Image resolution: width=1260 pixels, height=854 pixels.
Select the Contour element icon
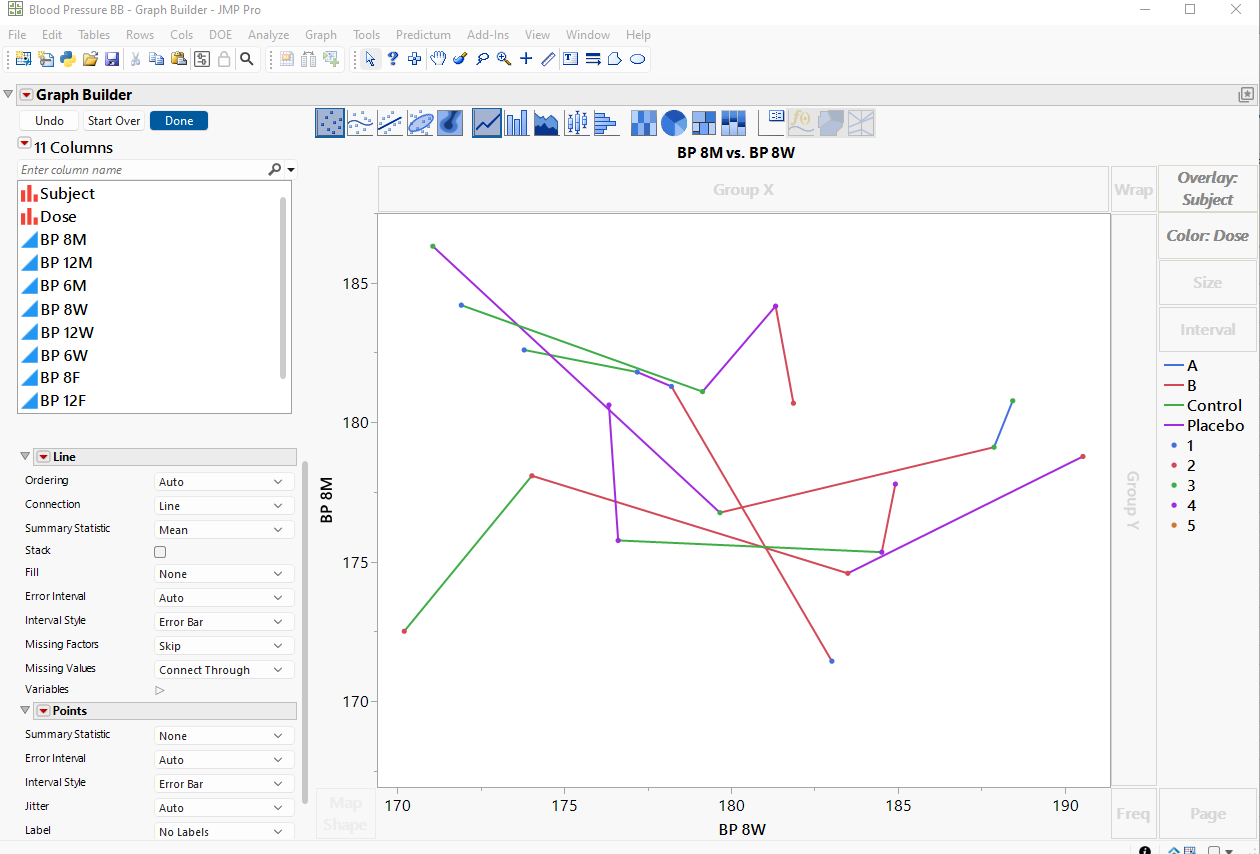coord(450,123)
